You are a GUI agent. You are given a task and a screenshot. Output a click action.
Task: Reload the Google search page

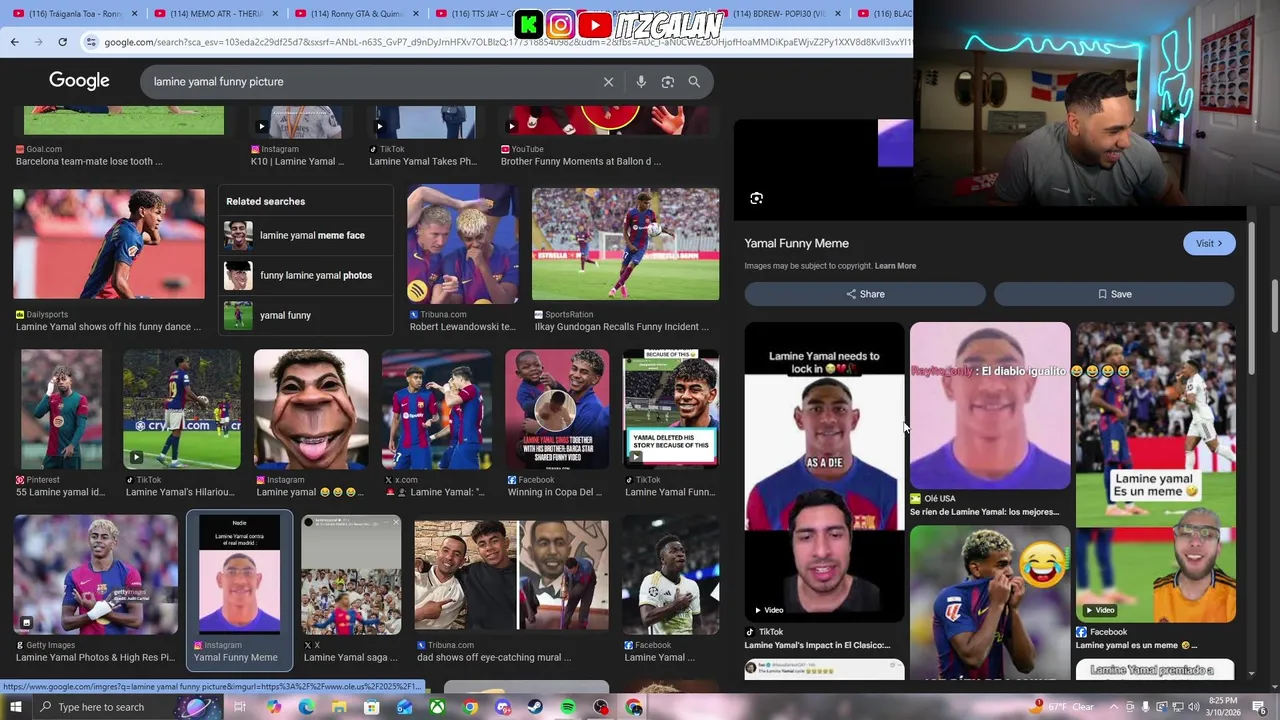[x=62, y=42]
